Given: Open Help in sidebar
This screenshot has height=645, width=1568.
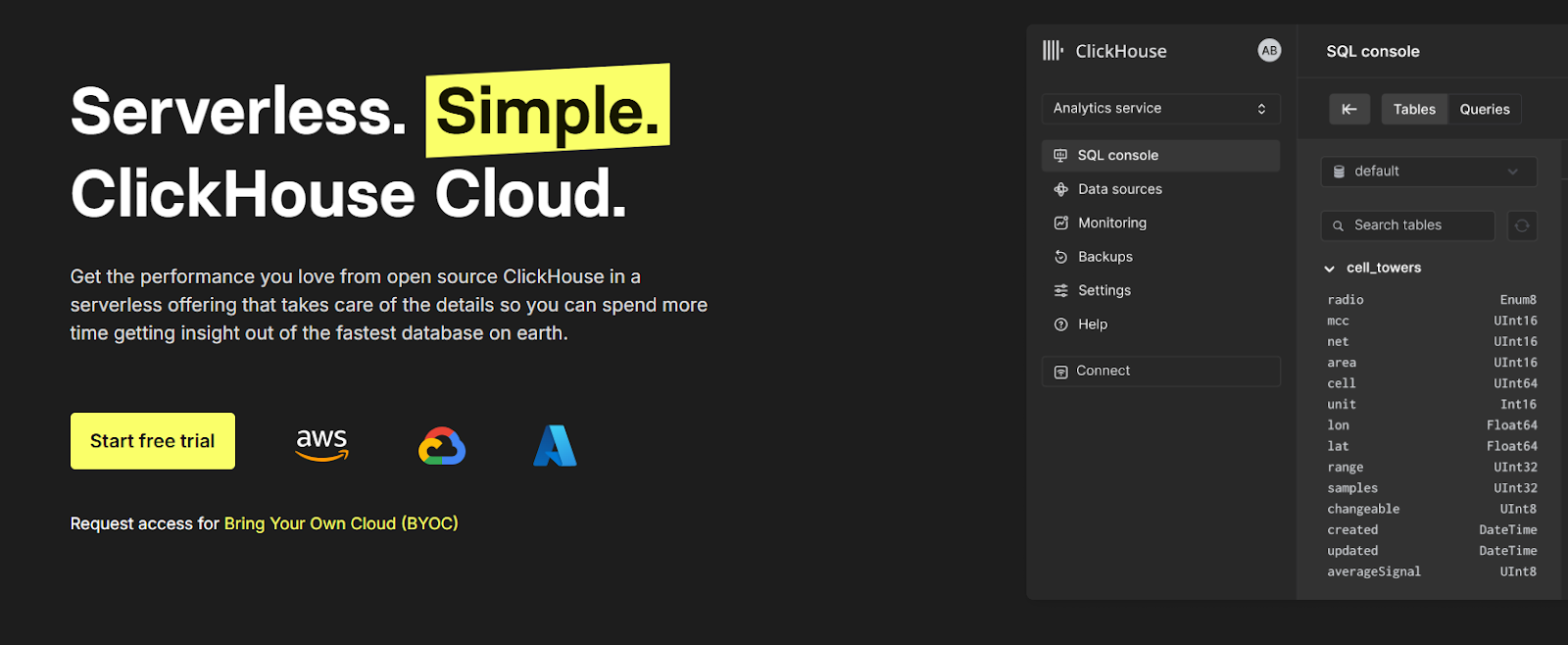Looking at the screenshot, I should pyautogui.click(x=1160, y=324).
